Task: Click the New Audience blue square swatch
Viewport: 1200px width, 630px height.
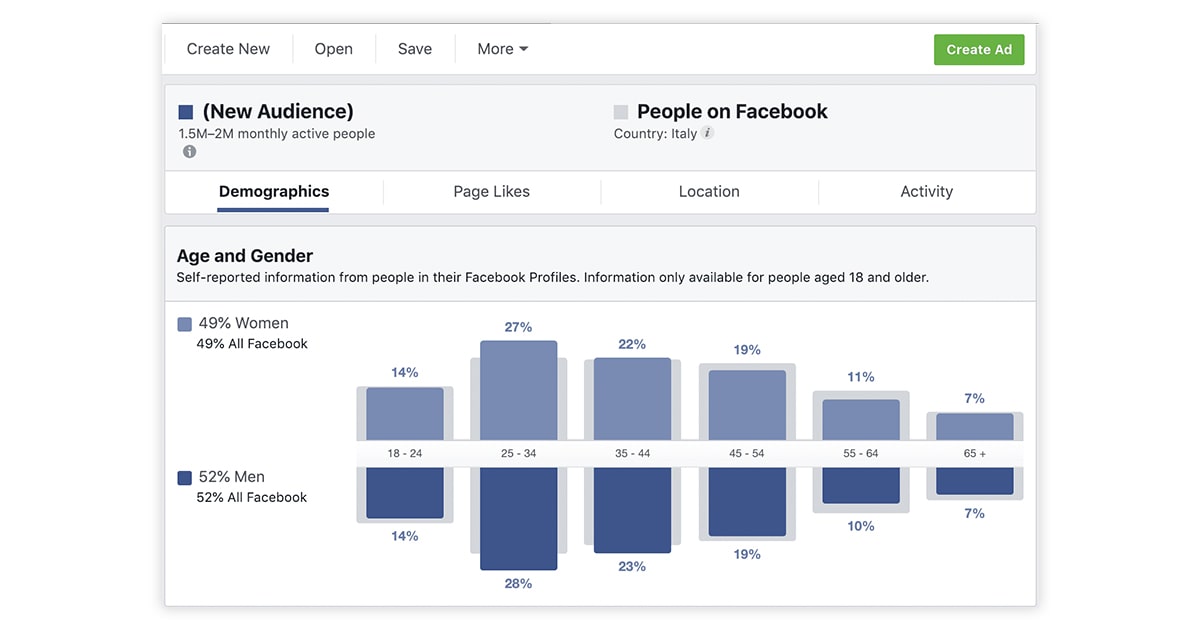Action: coord(185,112)
